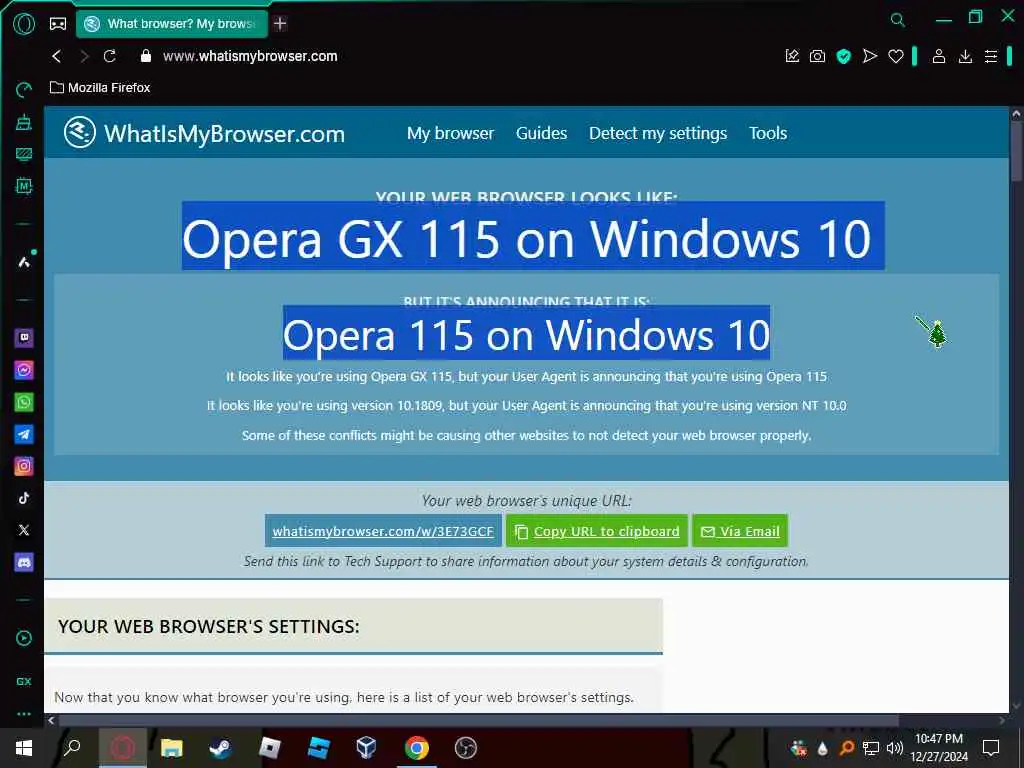Go back to previous page
The width and height of the screenshot is (1024, 768).
click(57, 56)
